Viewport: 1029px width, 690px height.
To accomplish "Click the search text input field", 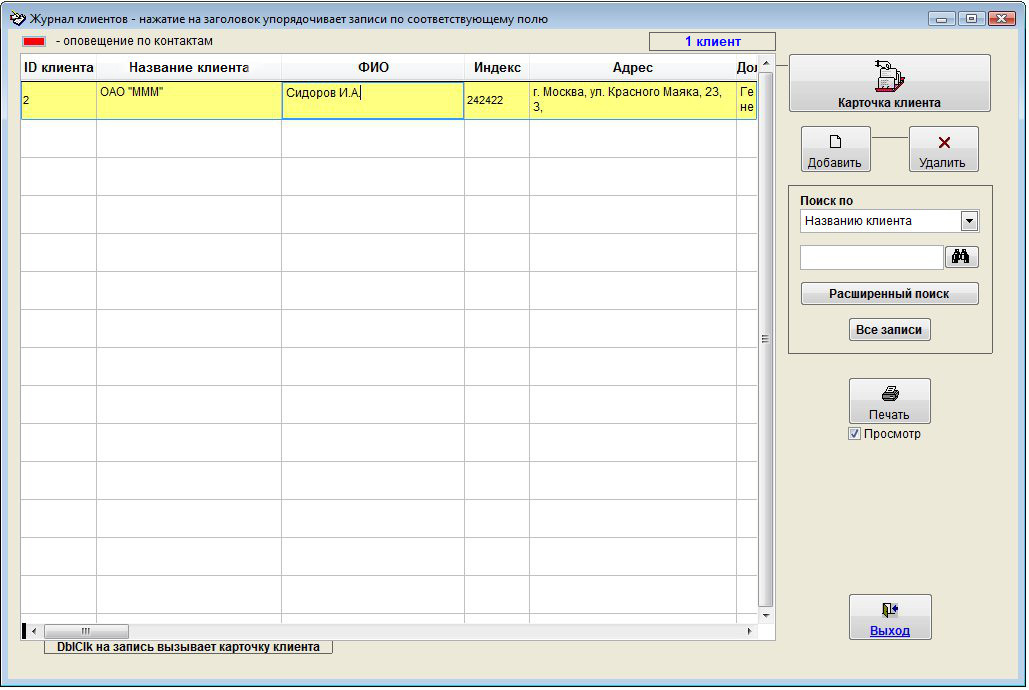I will click(x=871, y=257).
